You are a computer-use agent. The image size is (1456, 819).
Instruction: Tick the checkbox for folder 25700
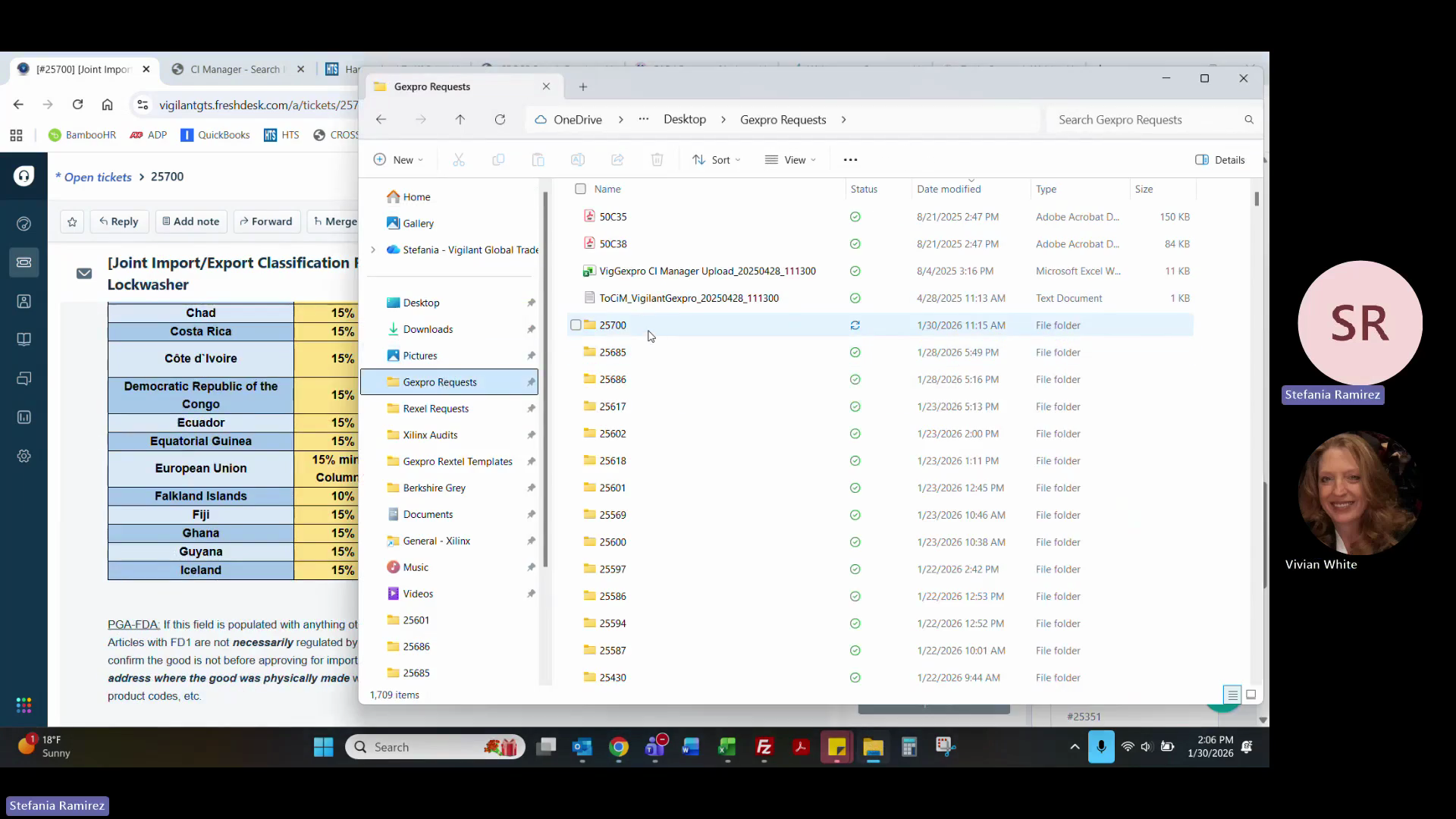pyautogui.click(x=576, y=325)
